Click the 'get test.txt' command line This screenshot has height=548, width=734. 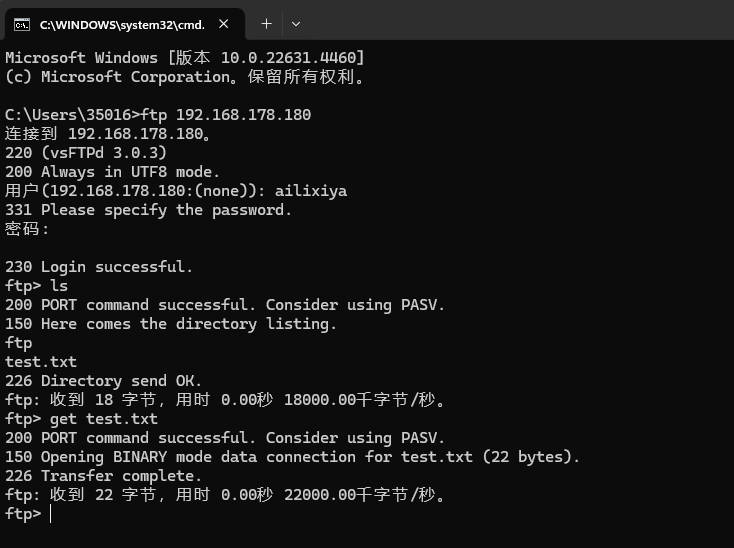(103, 419)
